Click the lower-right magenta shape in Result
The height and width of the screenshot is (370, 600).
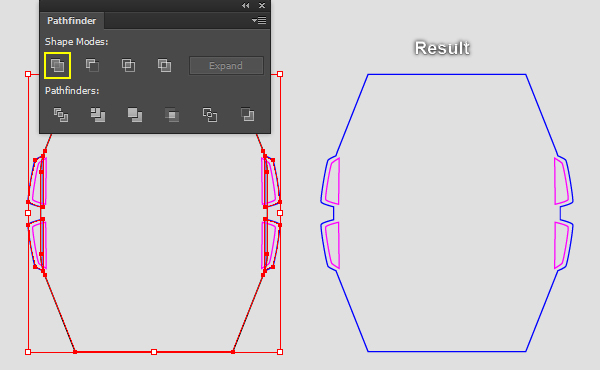pyautogui.click(x=561, y=245)
